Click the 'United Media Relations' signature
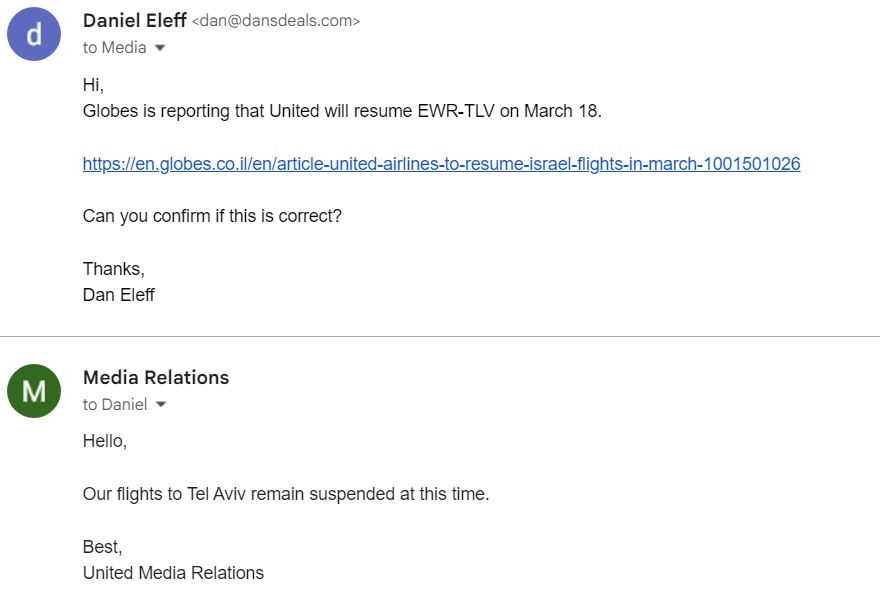The image size is (880, 604). coord(173,573)
